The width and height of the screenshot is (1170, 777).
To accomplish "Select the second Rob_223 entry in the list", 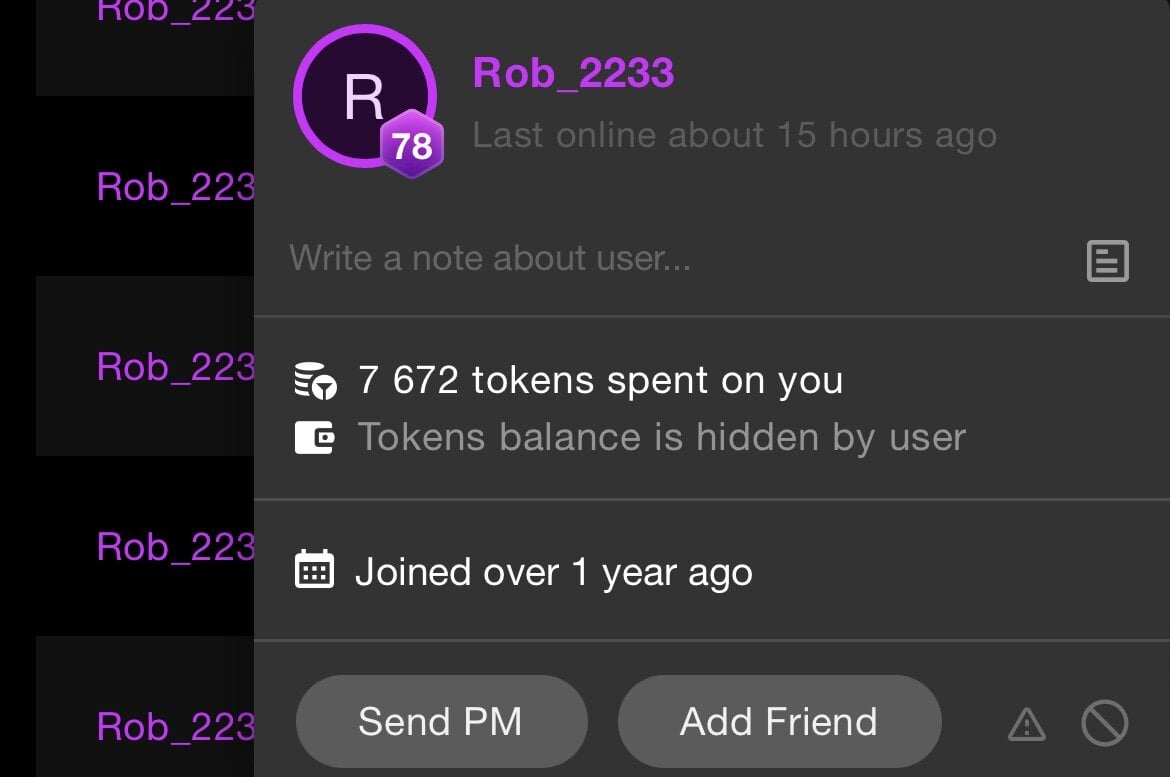I will 175,187.
